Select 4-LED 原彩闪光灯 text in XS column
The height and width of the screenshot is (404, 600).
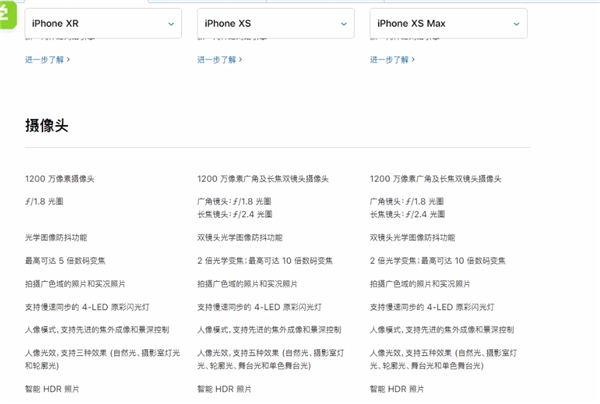pos(288,307)
